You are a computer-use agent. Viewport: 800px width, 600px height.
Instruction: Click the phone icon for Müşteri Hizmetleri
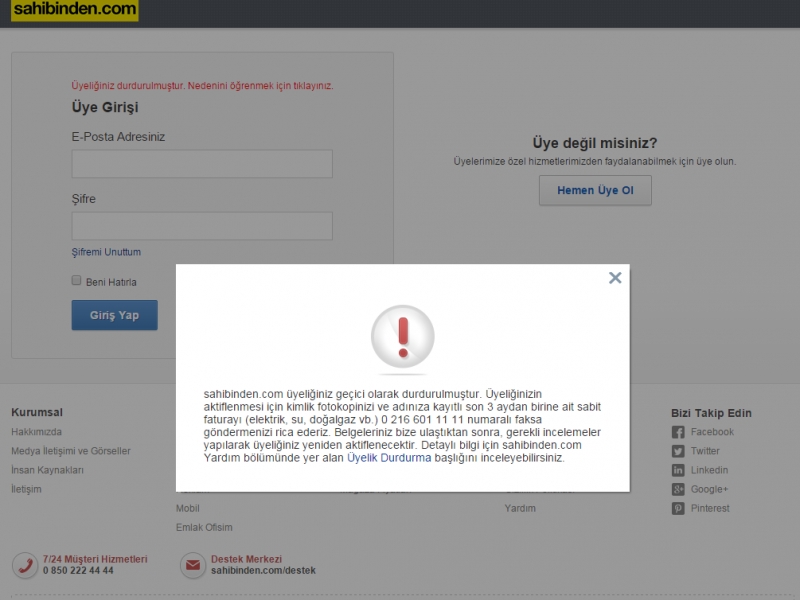coord(25,565)
